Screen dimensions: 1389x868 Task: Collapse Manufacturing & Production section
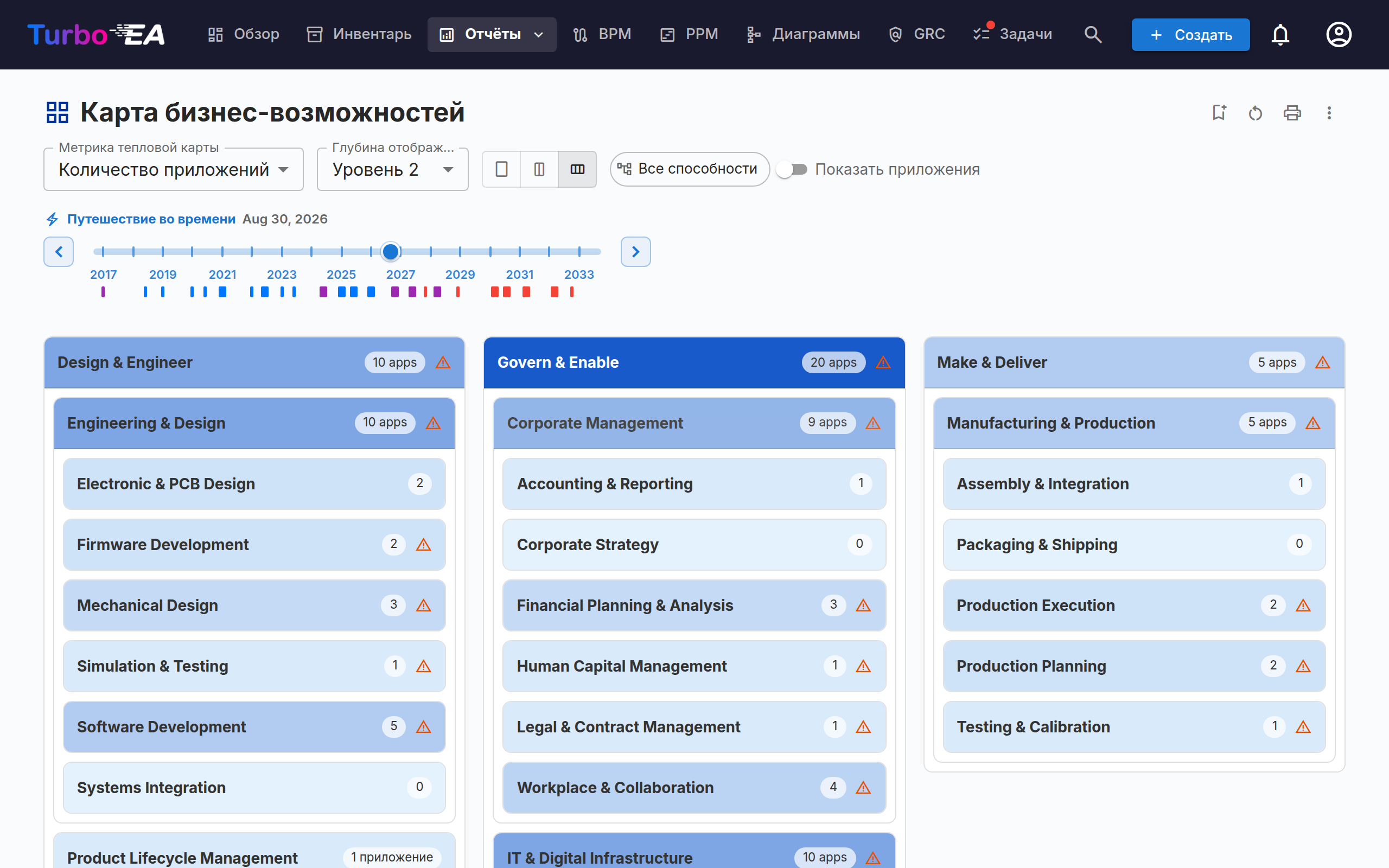click(x=1134, y=423)
